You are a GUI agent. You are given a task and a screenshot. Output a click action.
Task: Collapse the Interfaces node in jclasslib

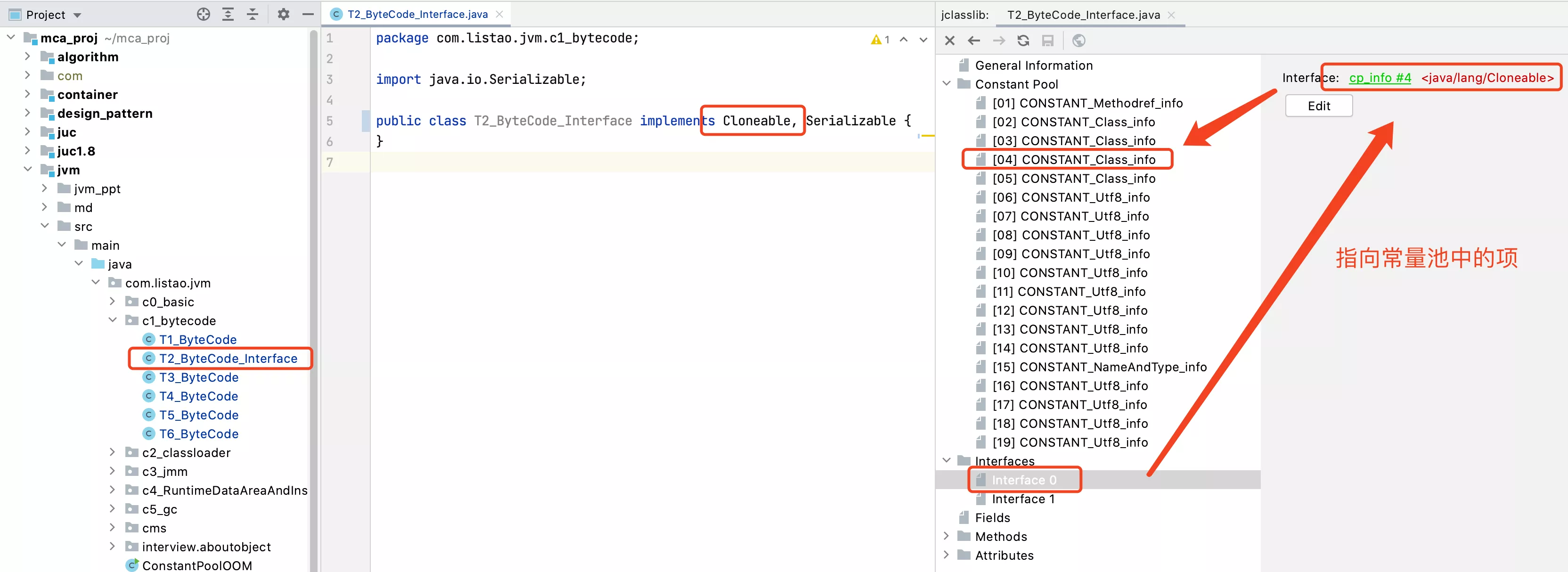[x=947, y=461]
